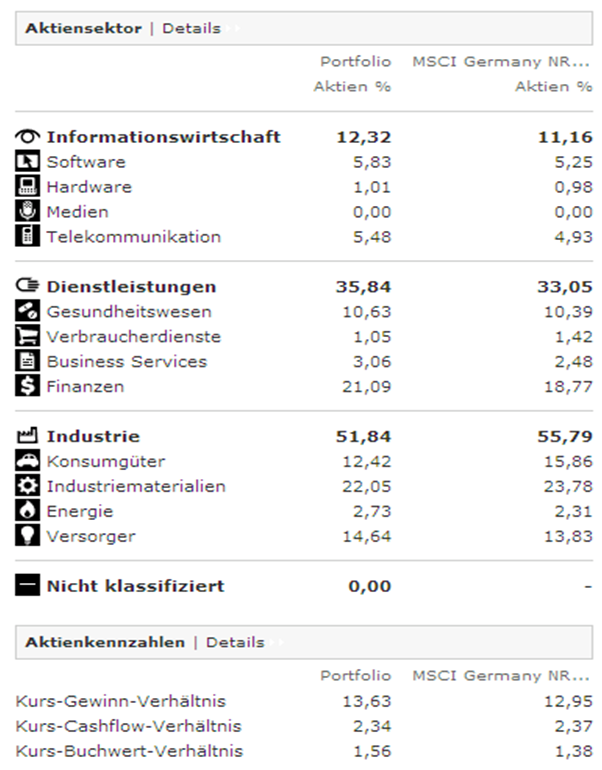Click the Gesundheitswesen pill icon

(x=27, y=312)
